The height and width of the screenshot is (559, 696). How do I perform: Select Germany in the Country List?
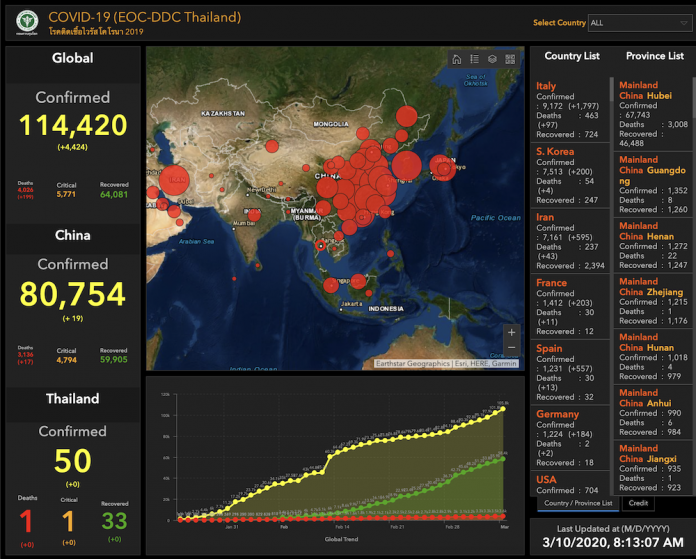pos(570,438)
